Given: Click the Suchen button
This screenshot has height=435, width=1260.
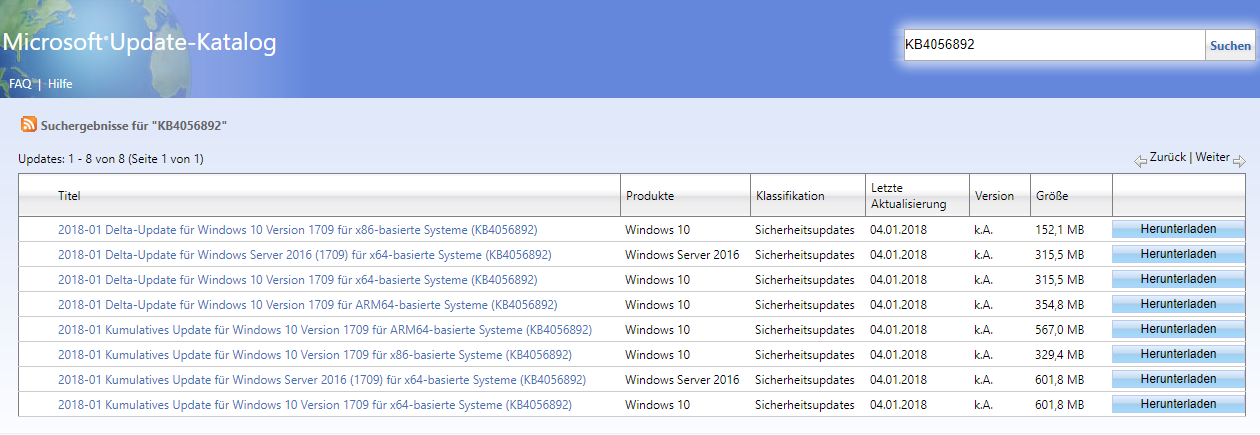Looking at the screenshot, I should (x=1230, y=45).
